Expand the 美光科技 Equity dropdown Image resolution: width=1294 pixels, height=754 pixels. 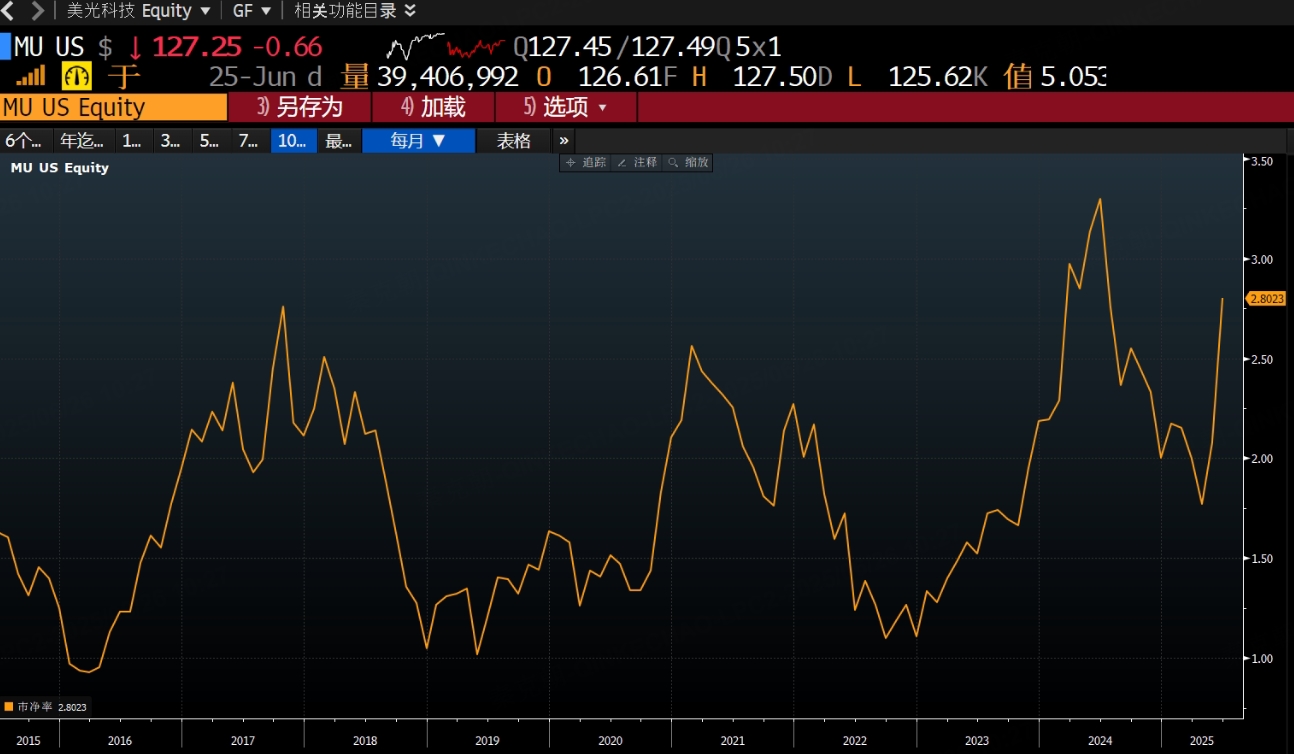pyautogui.click(x=139, y=11)
